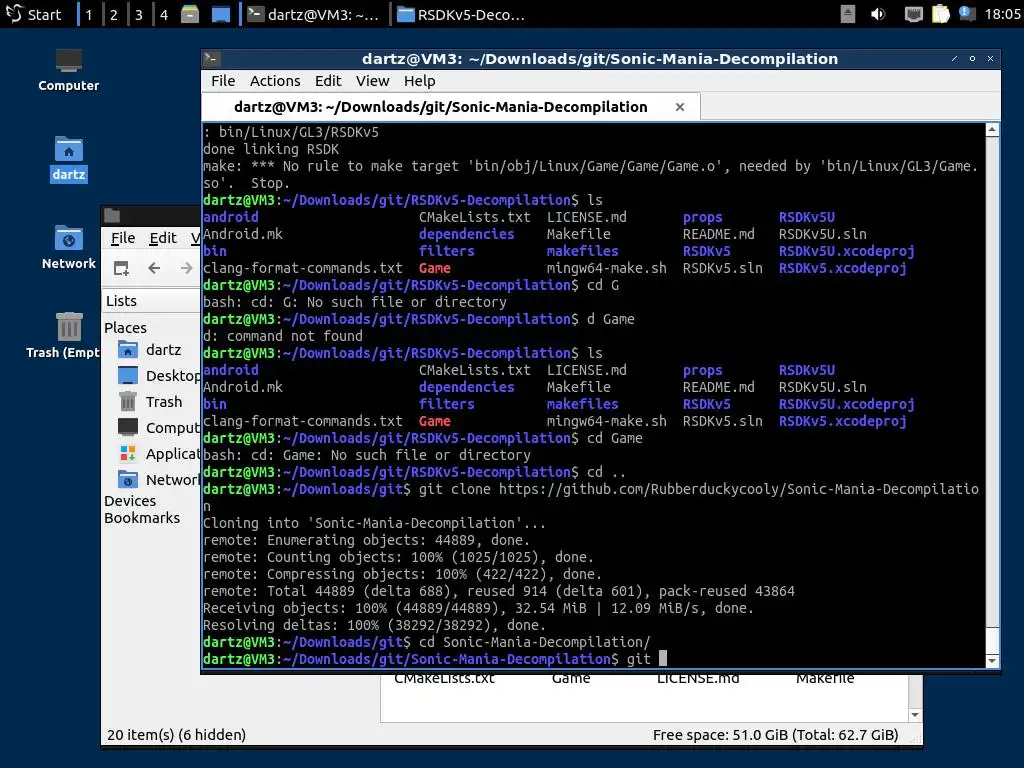Open the file manager File menu
The width and height of the screenshot is (1024, 768).
tap(123, 238)
